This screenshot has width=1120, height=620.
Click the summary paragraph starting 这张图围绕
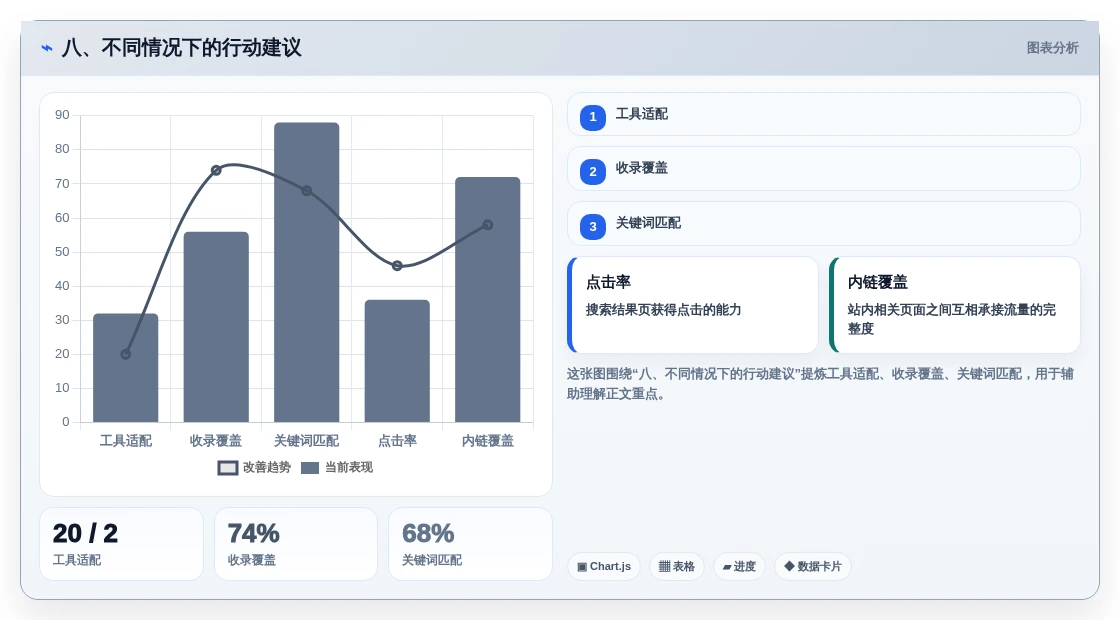point(820,384)
